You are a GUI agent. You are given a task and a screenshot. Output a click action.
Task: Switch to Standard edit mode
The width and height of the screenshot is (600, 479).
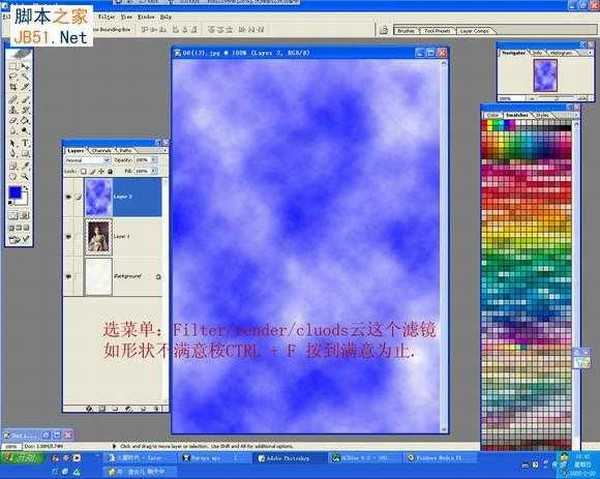click(x=13, y=215)
